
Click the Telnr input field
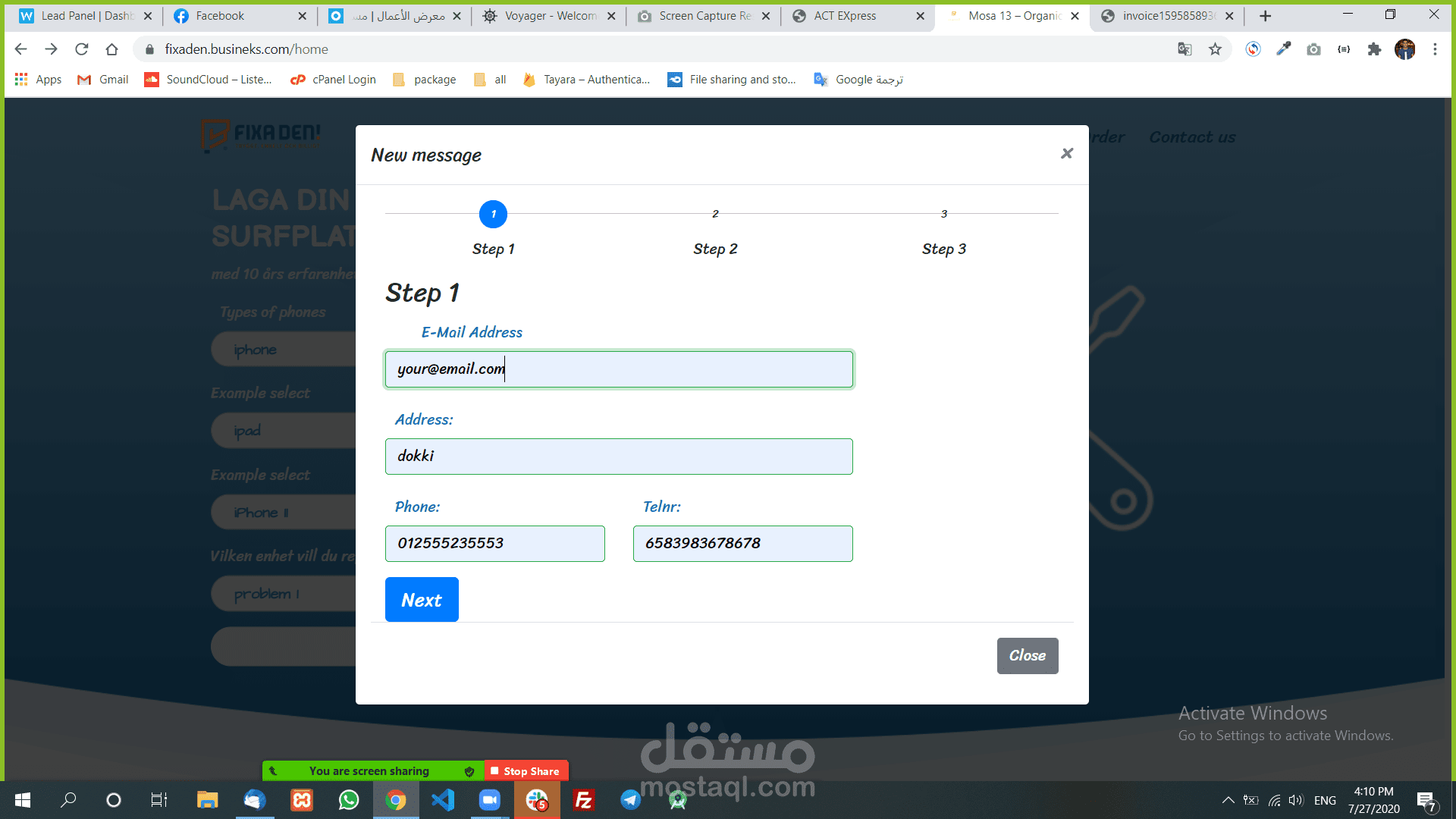coord(742,544)
